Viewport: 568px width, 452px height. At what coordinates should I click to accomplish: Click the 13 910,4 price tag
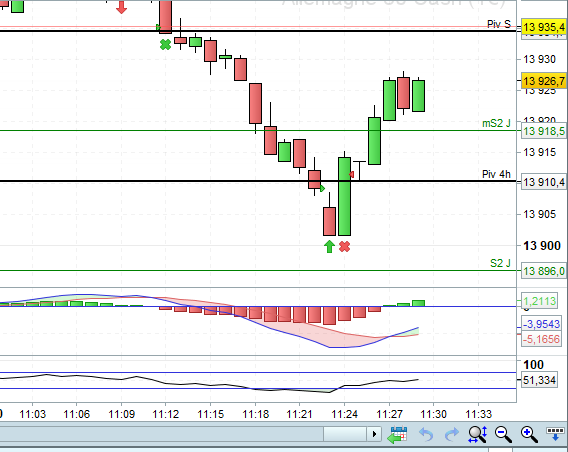pos(544,182)
